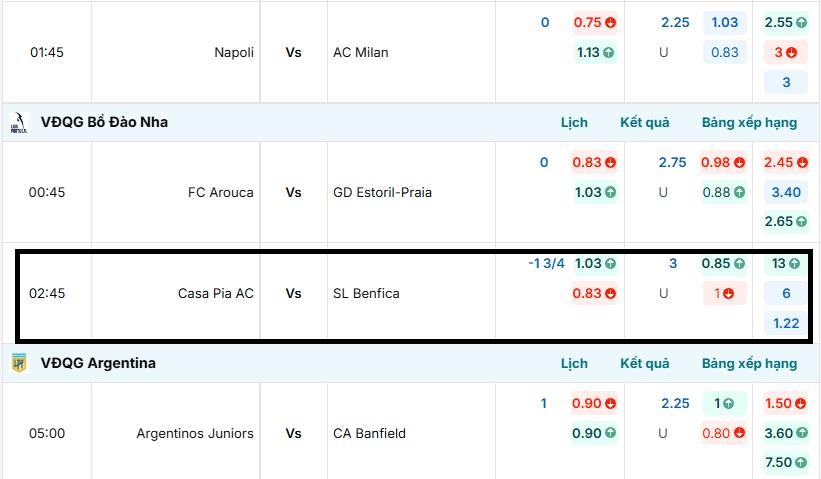The image size is (821, 479).
Task: Select over 2.25 odds 1.03 for Napoli match
Action: click(725, 23)
